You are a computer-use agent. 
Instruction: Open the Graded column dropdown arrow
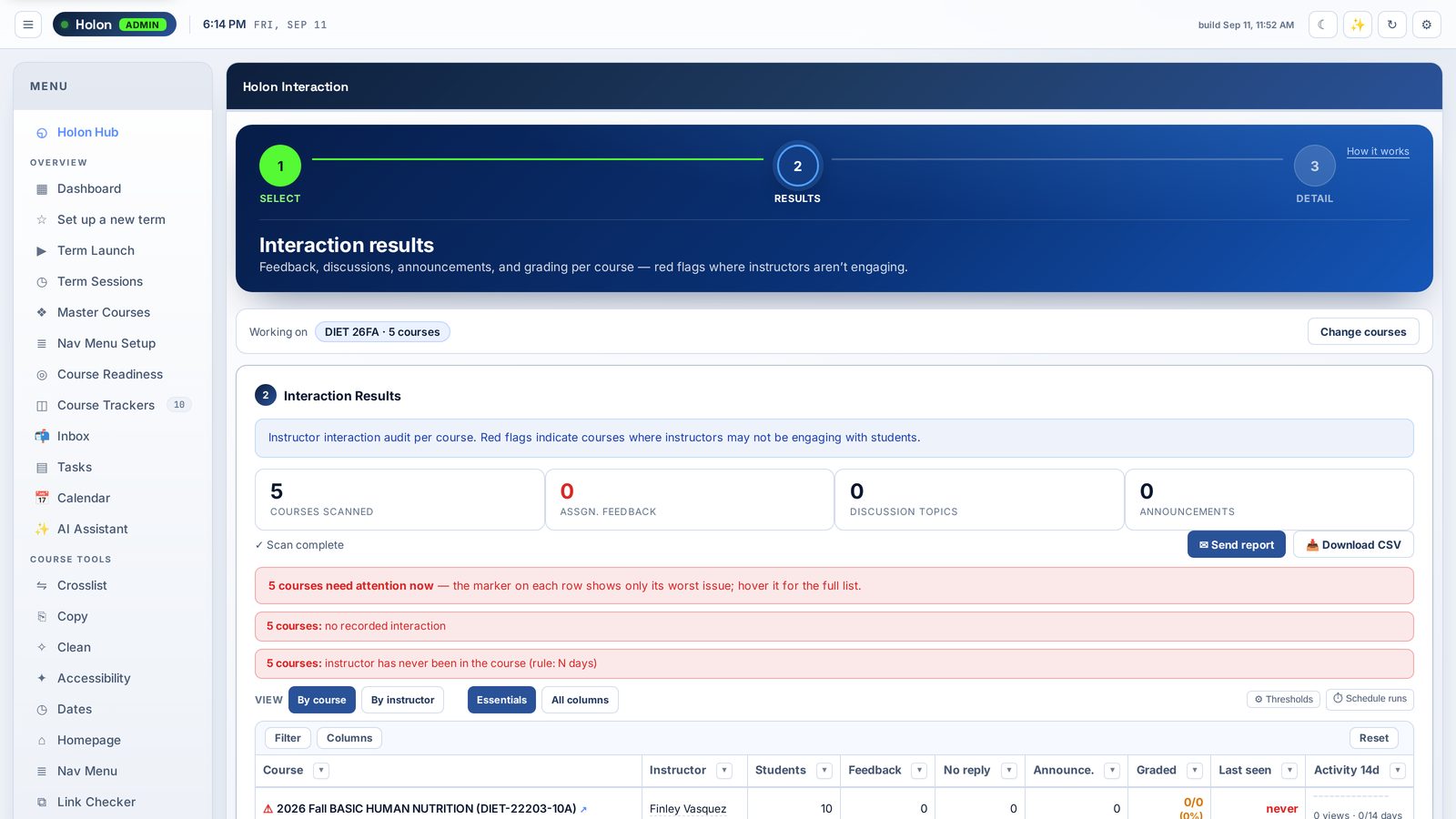click(x=1195, y=771)
